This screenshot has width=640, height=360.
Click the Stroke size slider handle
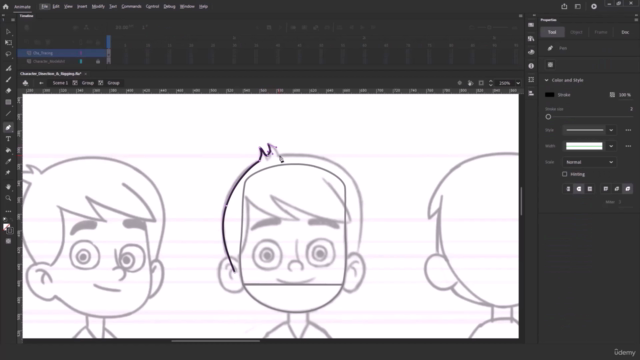tap(548, 117)
